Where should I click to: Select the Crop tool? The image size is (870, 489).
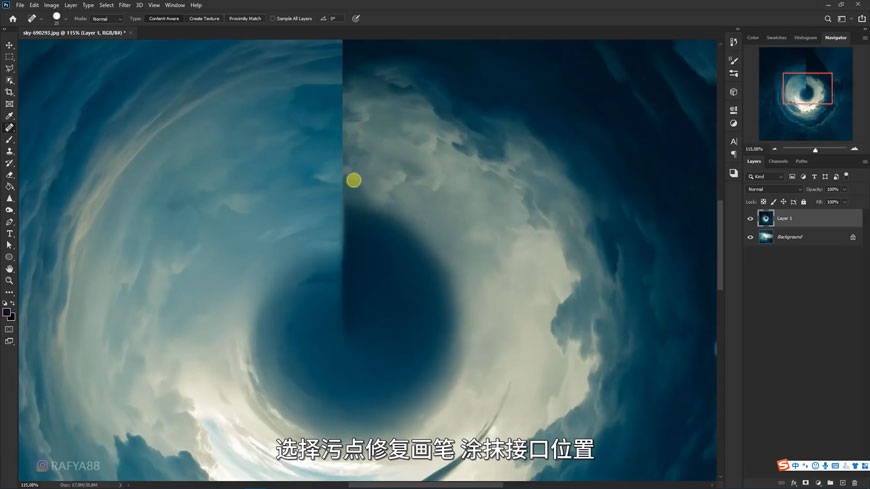click(9, 92)
